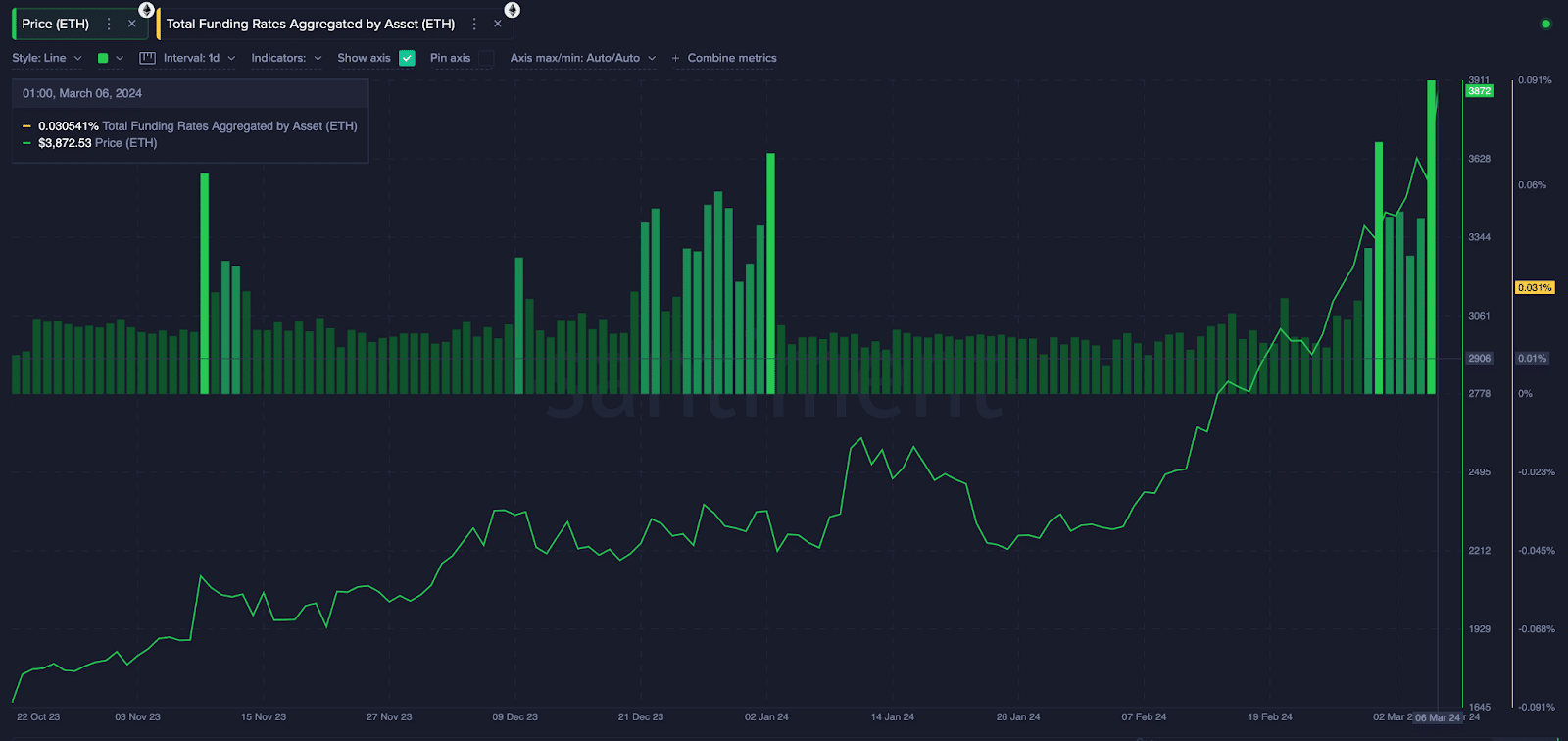Click the 01:00, March 06, 2024 timestamp
Screen dimensions: 1568x741
point(82,93)
